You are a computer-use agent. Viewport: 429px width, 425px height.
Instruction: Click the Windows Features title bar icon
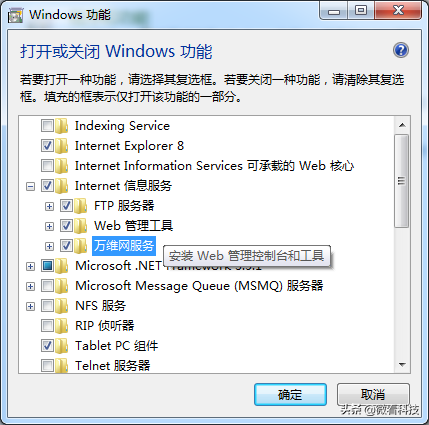(16, 15)
